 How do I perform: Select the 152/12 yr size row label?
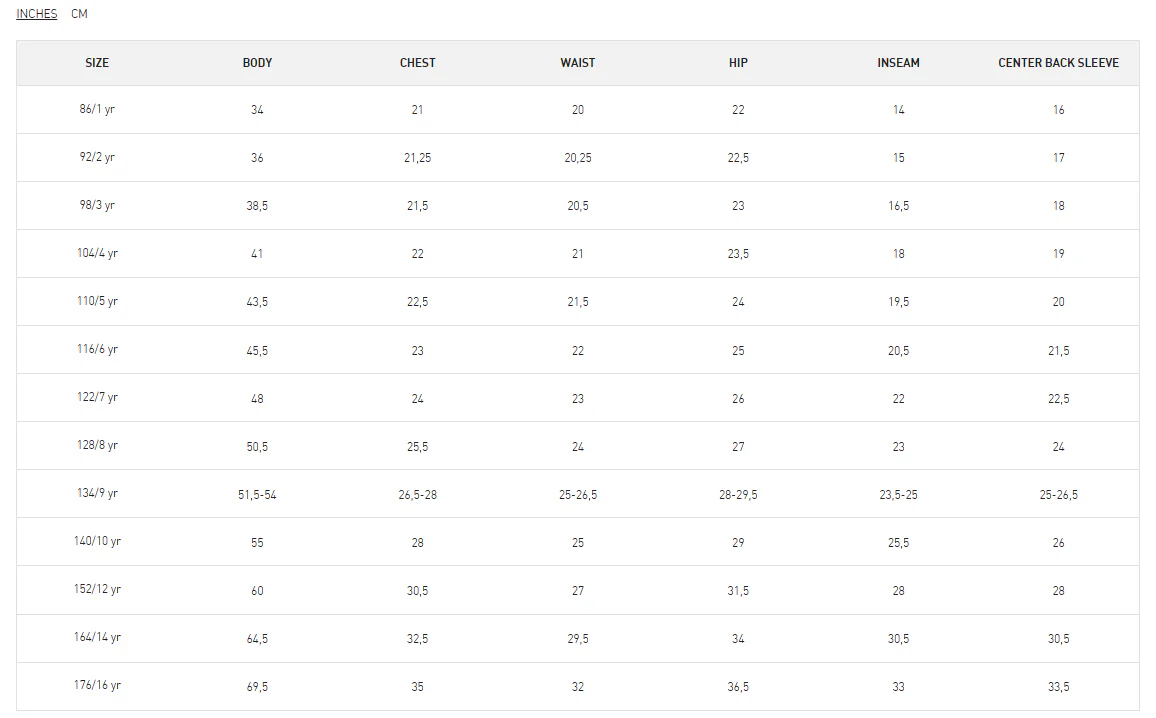tap(97, 589)
